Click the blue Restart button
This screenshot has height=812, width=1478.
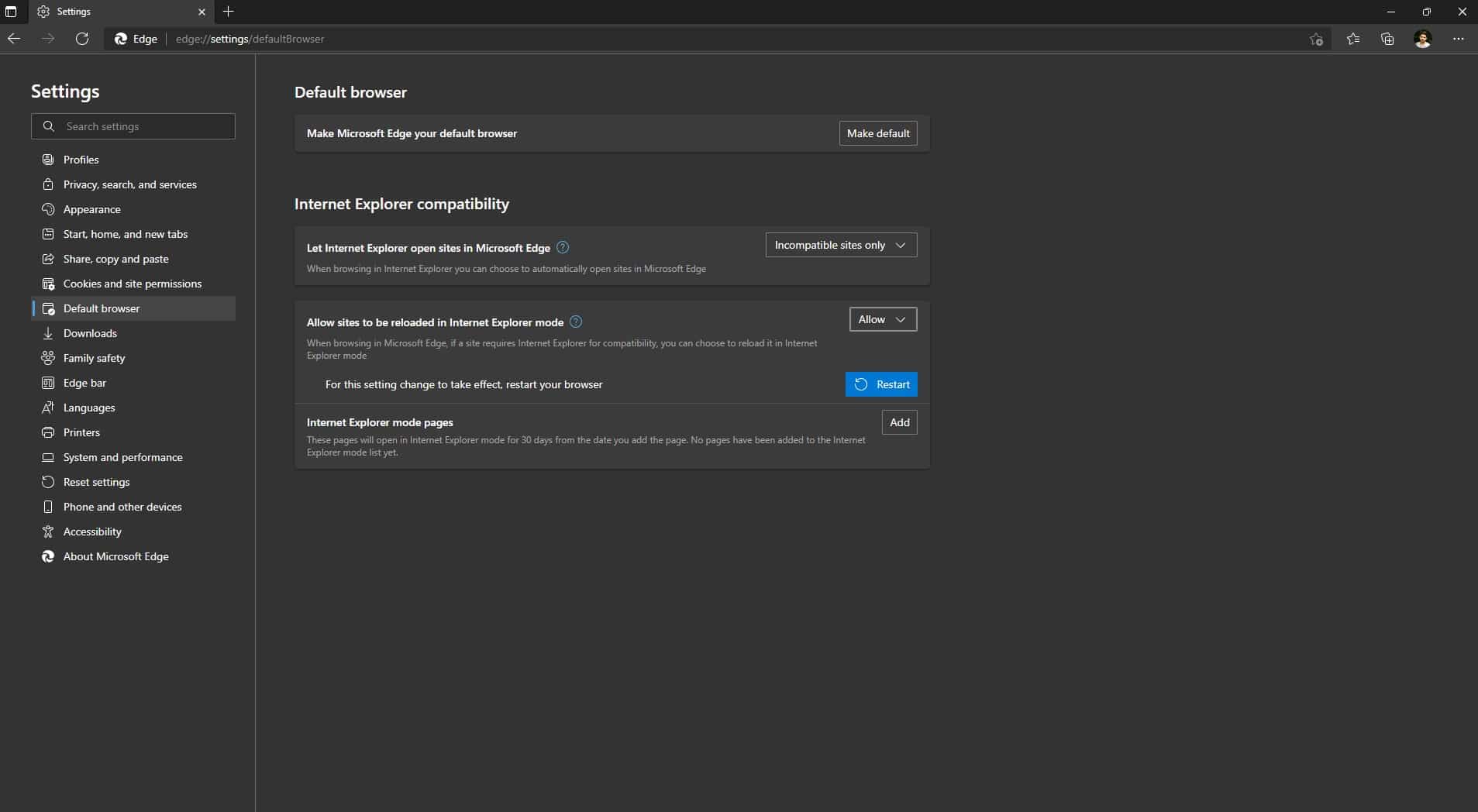881,384
